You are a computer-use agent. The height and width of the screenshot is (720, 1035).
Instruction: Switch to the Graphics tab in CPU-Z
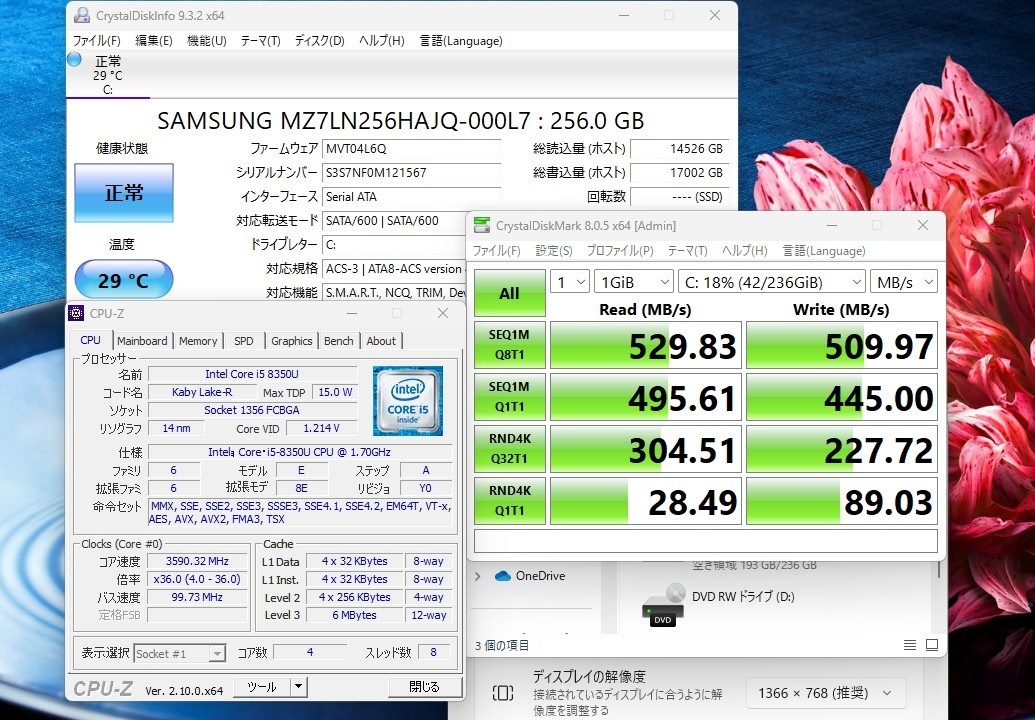[x=291, y=341]
